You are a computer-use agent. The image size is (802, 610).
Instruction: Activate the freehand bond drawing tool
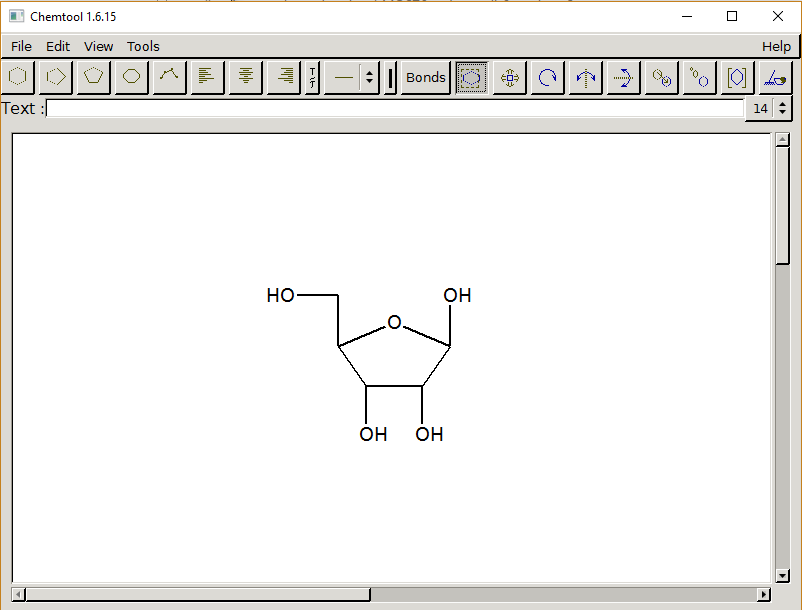[x=168, y=77]
